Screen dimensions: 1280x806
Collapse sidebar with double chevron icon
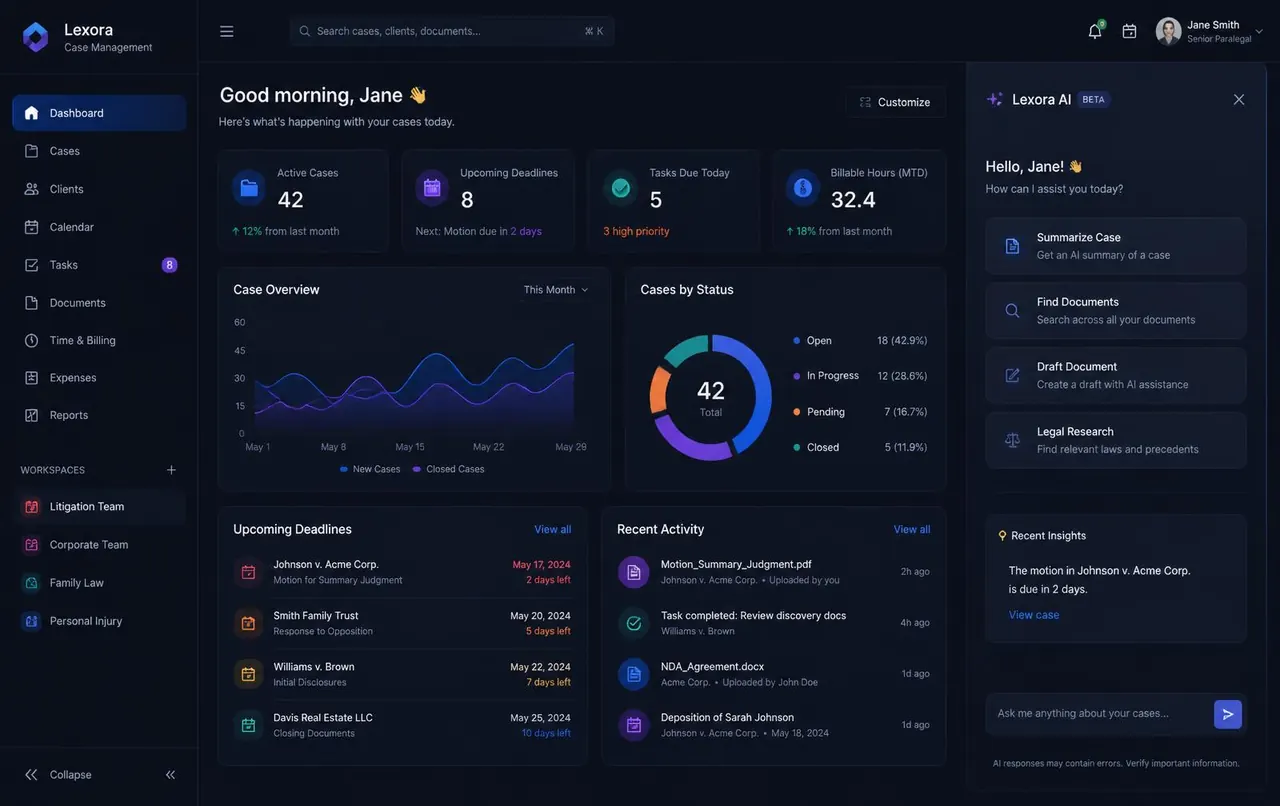tap(170, 775)
